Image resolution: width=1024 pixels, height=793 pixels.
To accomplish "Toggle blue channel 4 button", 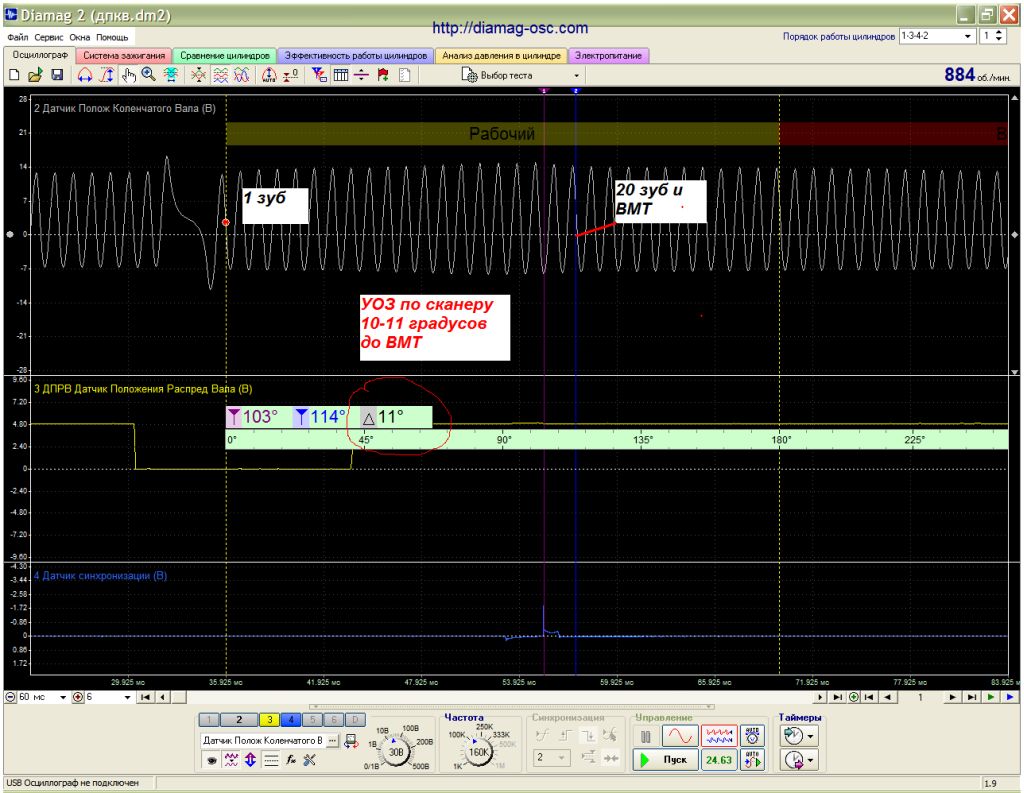I will tap(291, 720).
